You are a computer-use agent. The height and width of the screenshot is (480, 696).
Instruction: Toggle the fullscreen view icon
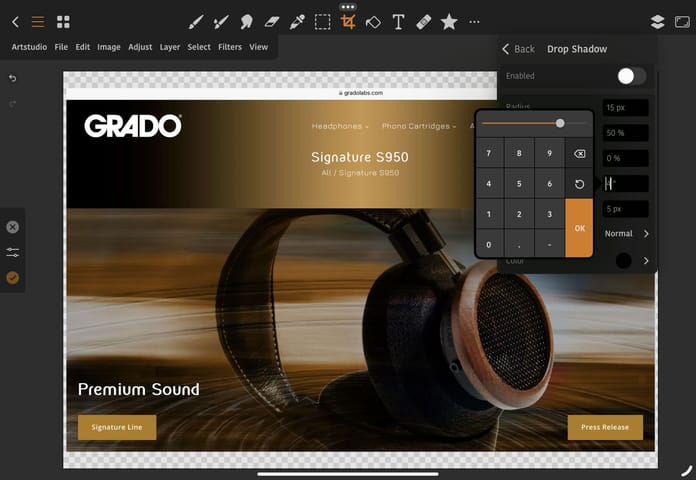(x=682, y=22)
